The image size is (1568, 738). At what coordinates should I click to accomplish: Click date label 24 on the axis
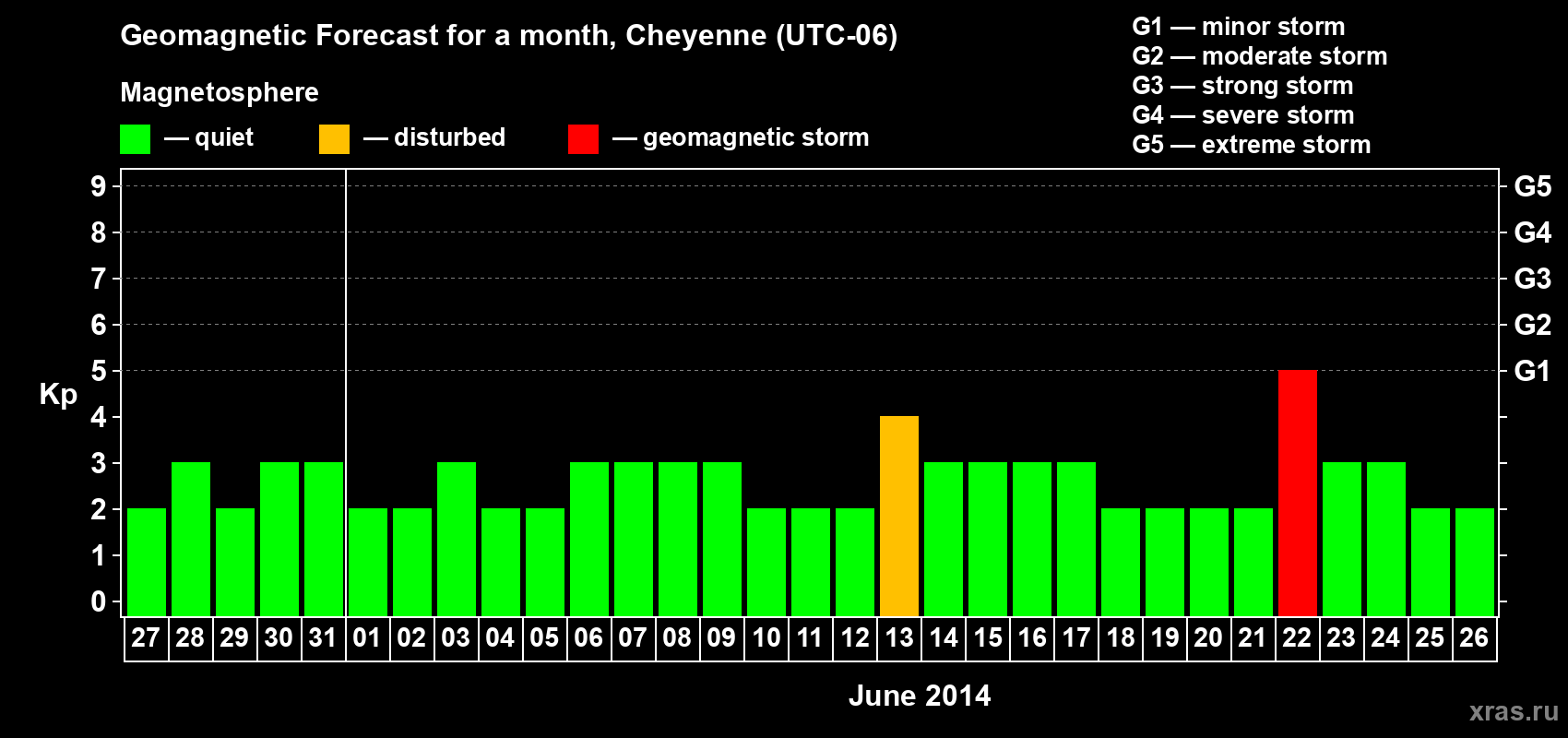tap(1385, 638)
